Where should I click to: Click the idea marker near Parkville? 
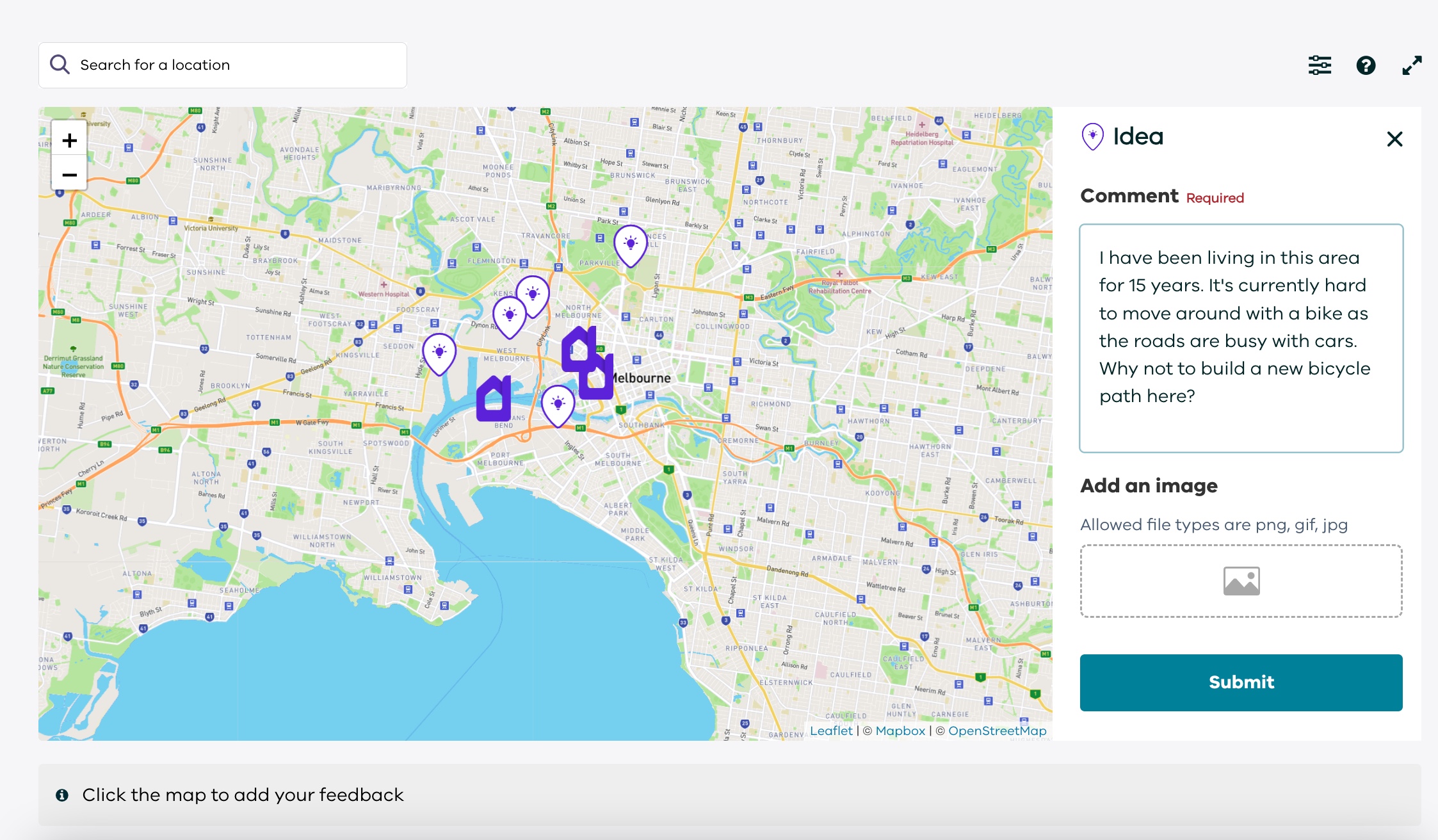(631, 245)
